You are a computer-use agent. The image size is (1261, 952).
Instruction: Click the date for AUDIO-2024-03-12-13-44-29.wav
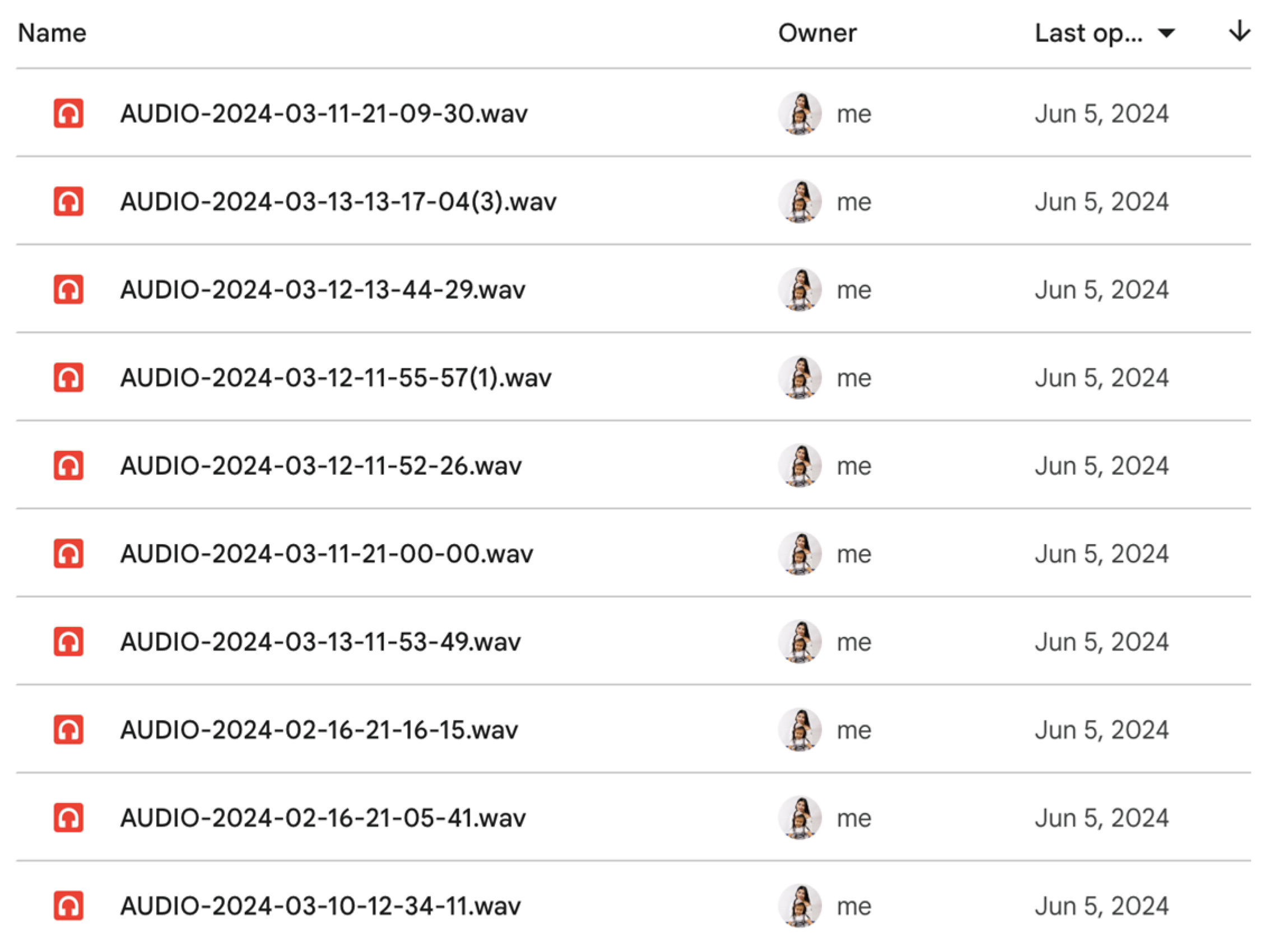click(1101, 290)
